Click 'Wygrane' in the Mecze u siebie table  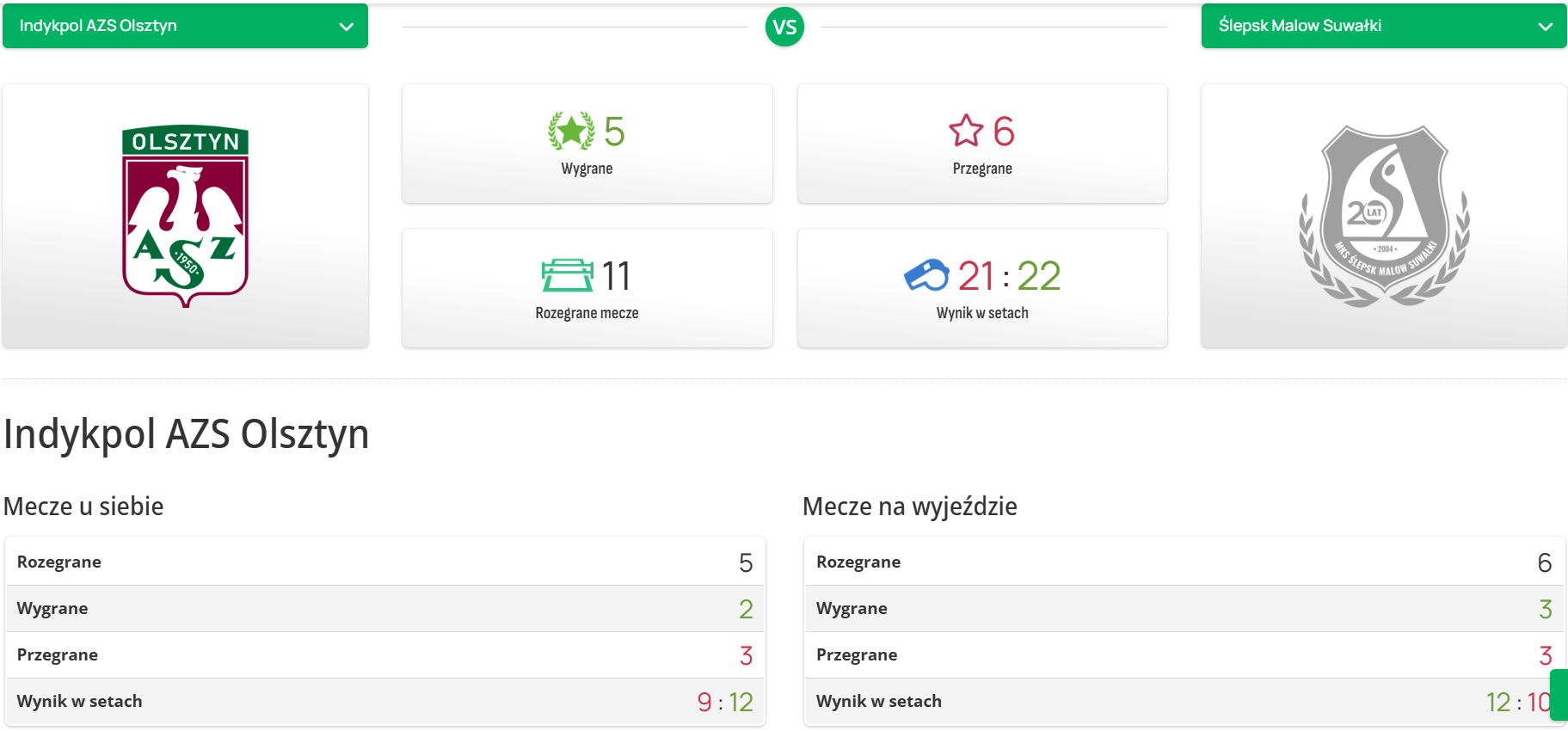coord(52,608)
